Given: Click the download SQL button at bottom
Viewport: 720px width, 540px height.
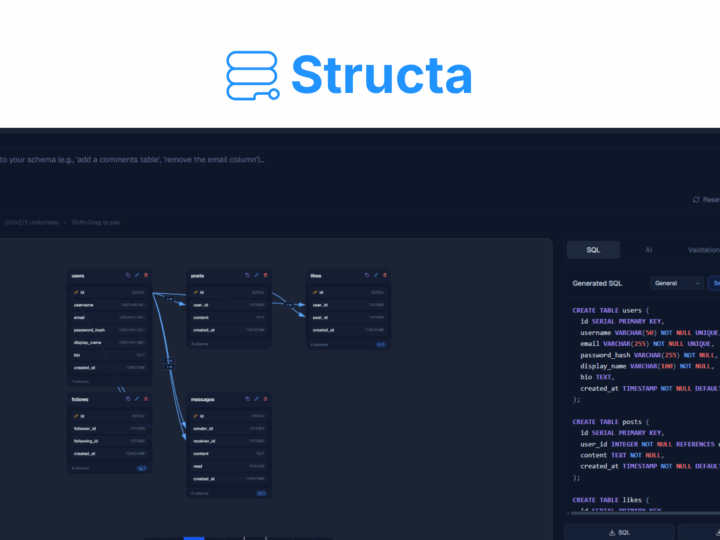Looking at the screenshot, I should 619,532.
